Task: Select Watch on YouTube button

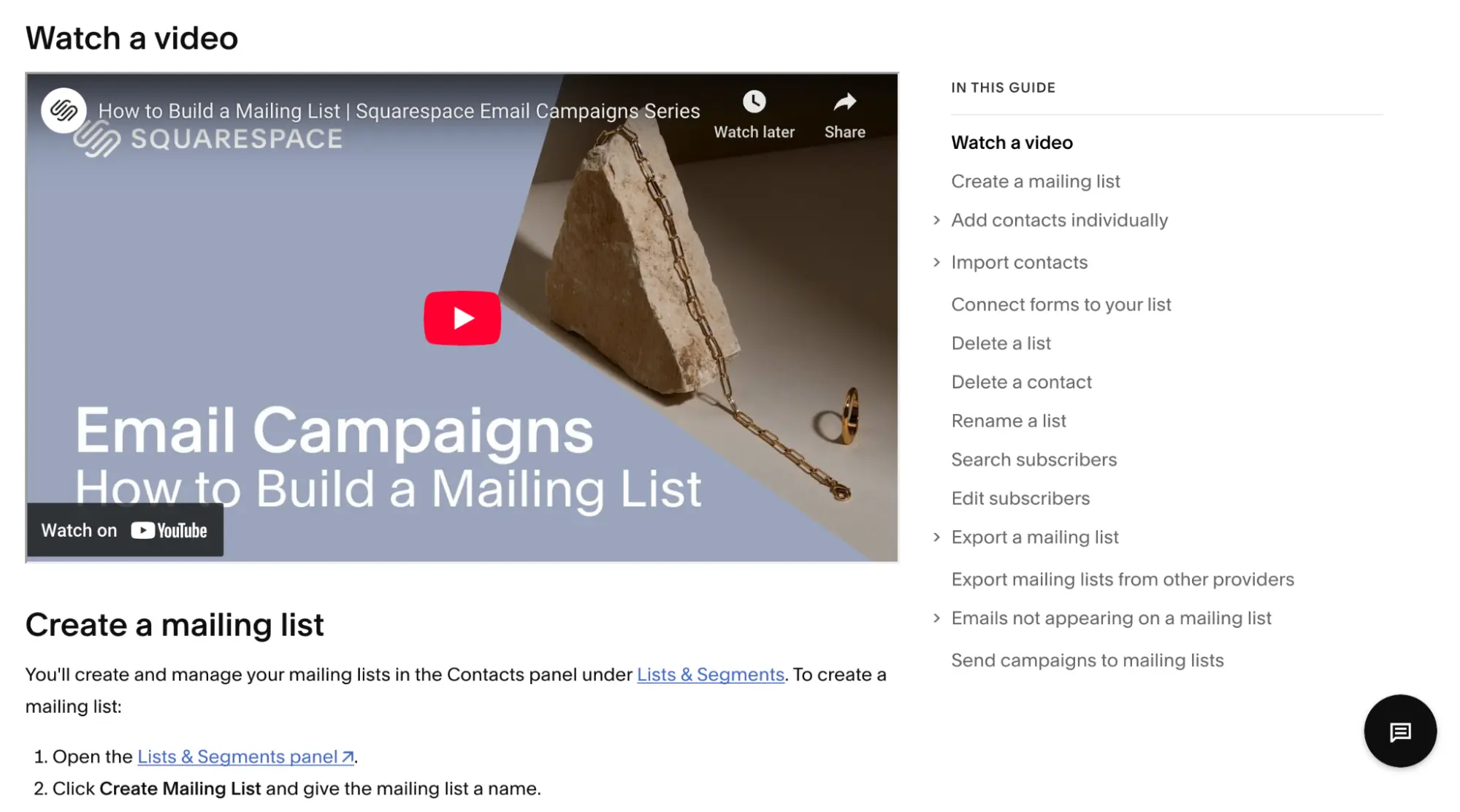Action: (x=124, y=531)
